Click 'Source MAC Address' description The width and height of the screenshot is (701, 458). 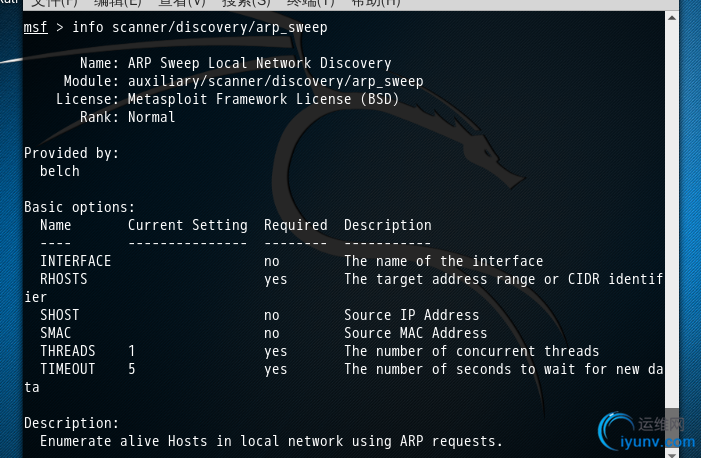tap(416, 333)
